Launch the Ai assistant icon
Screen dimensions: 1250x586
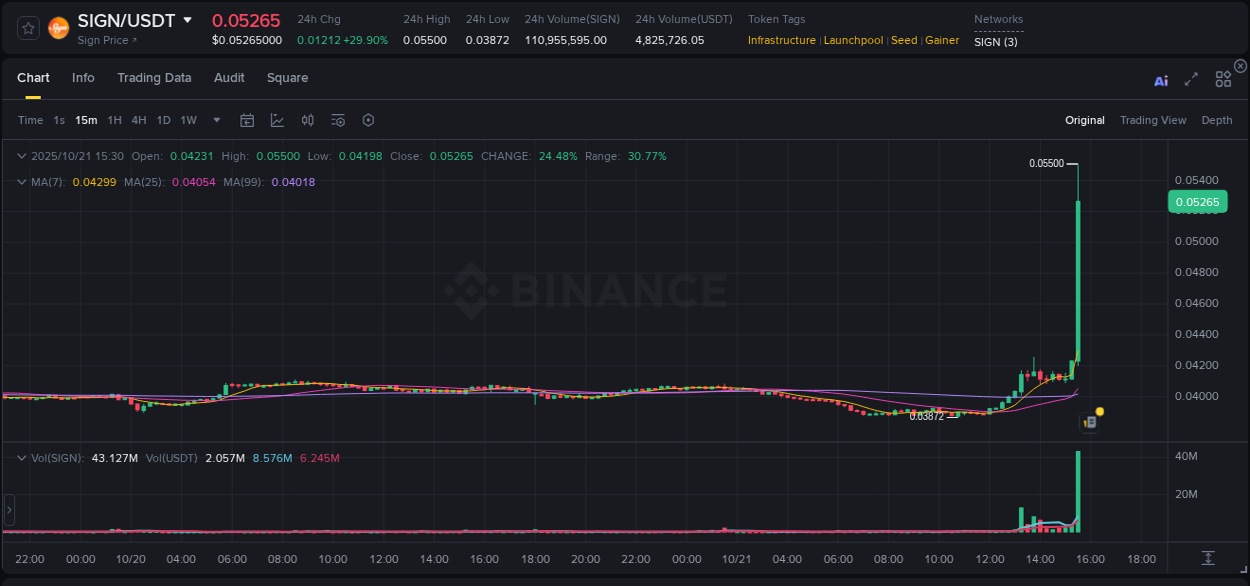point(1160,79)
